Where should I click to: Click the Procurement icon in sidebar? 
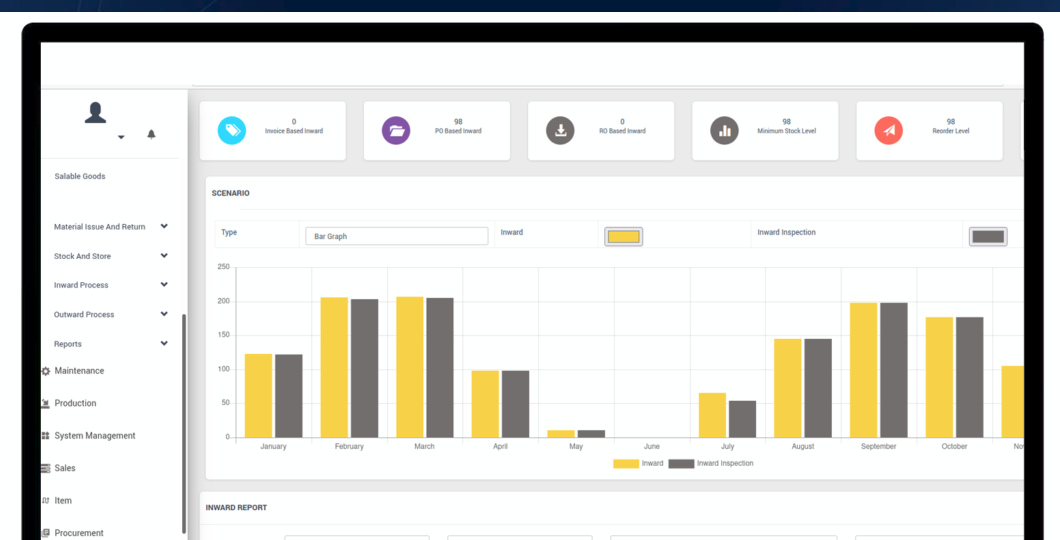click(x=45, y=533)
